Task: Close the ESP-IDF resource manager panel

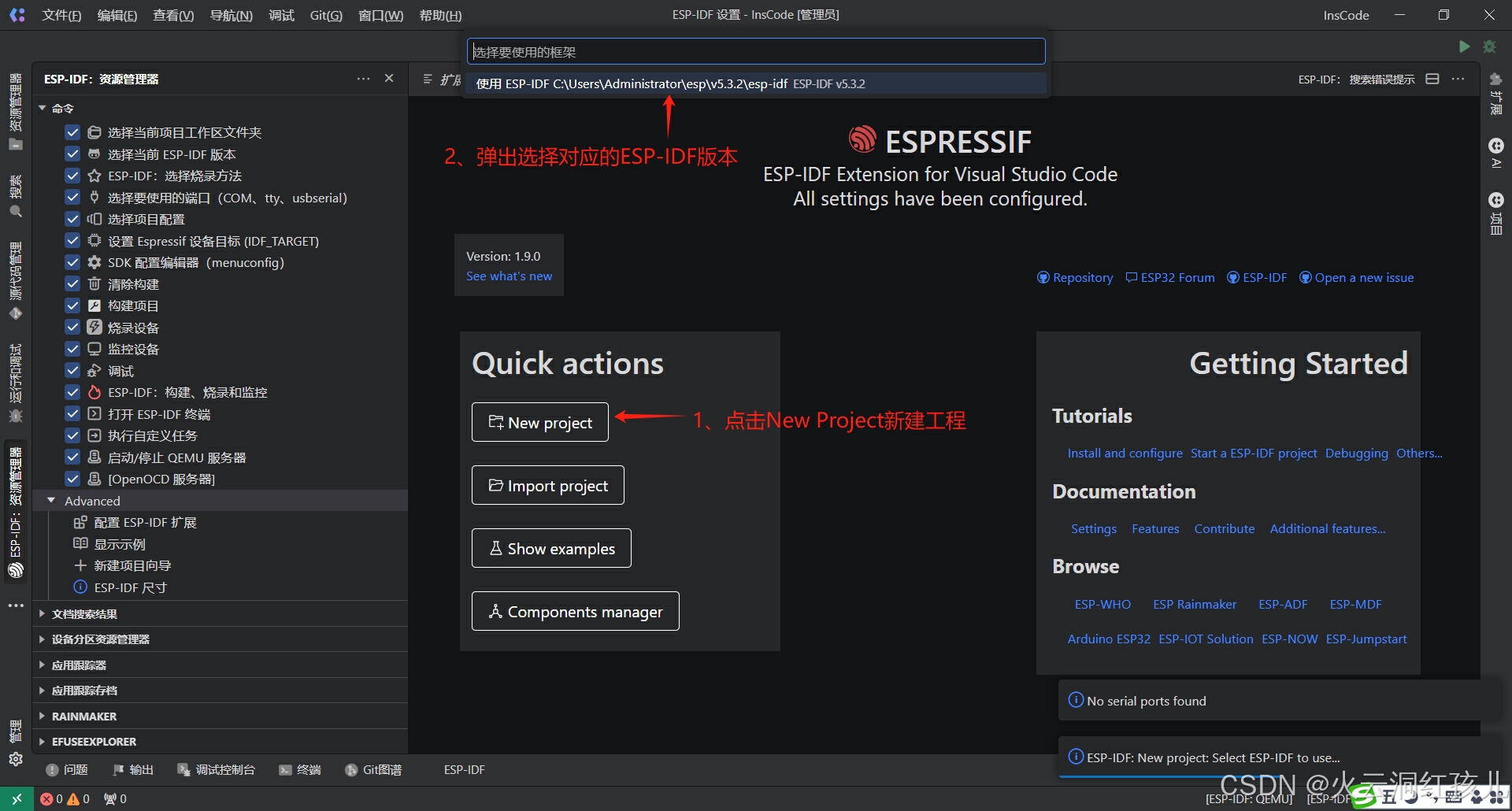Action: pos(389,79)
